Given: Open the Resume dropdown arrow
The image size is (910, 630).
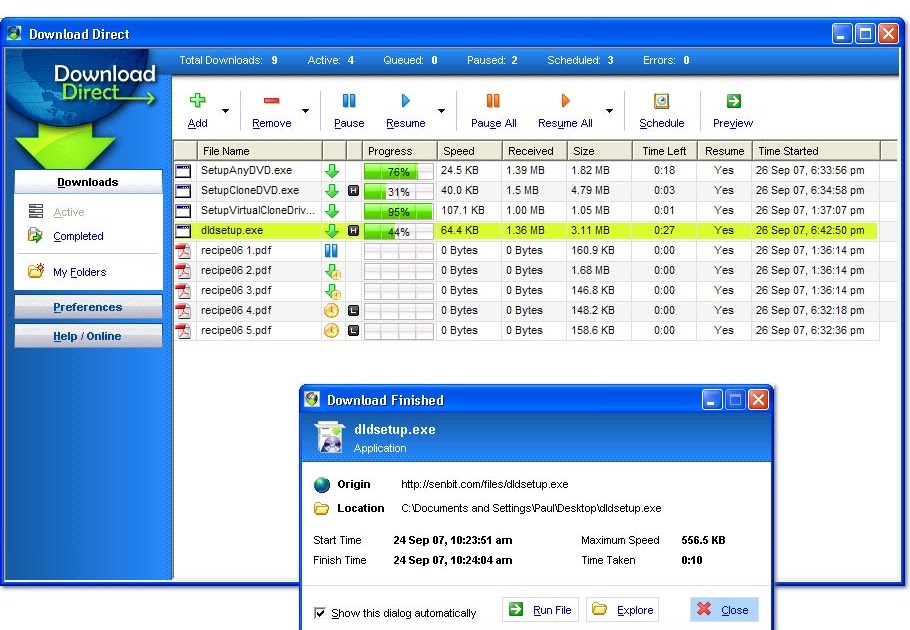Looking at the screenshot, I should pos(441,111).
